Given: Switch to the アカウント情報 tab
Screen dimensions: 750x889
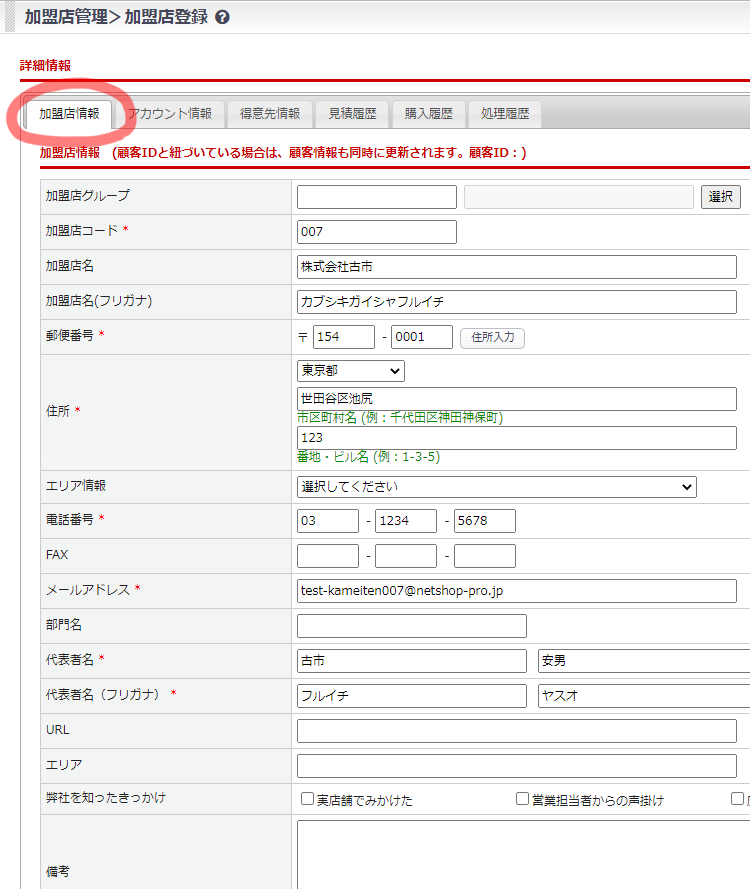Looking at the screenshot, I should tap(169, 114).
